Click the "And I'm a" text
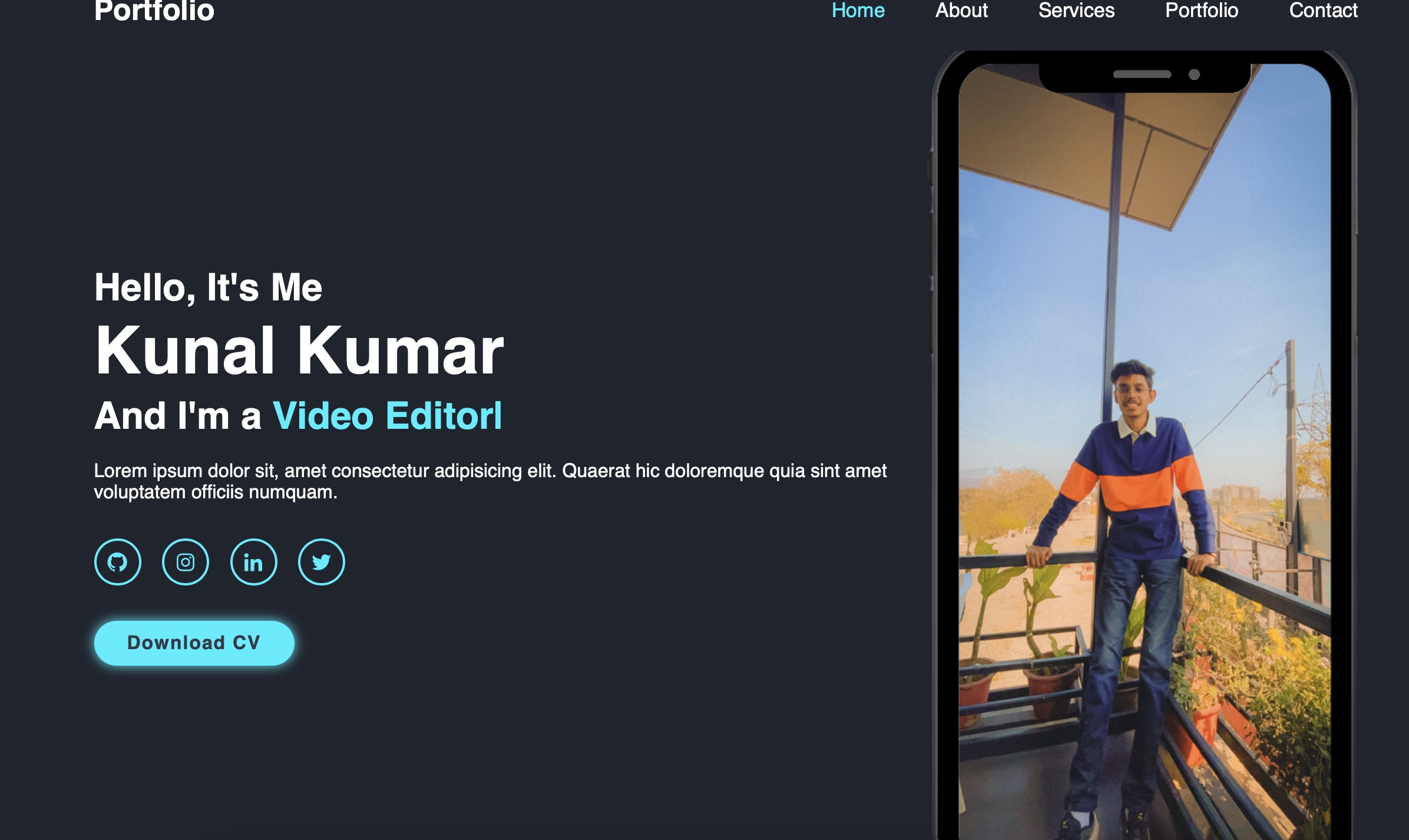Screen dimensions: 1409x840 pos(177,416)
